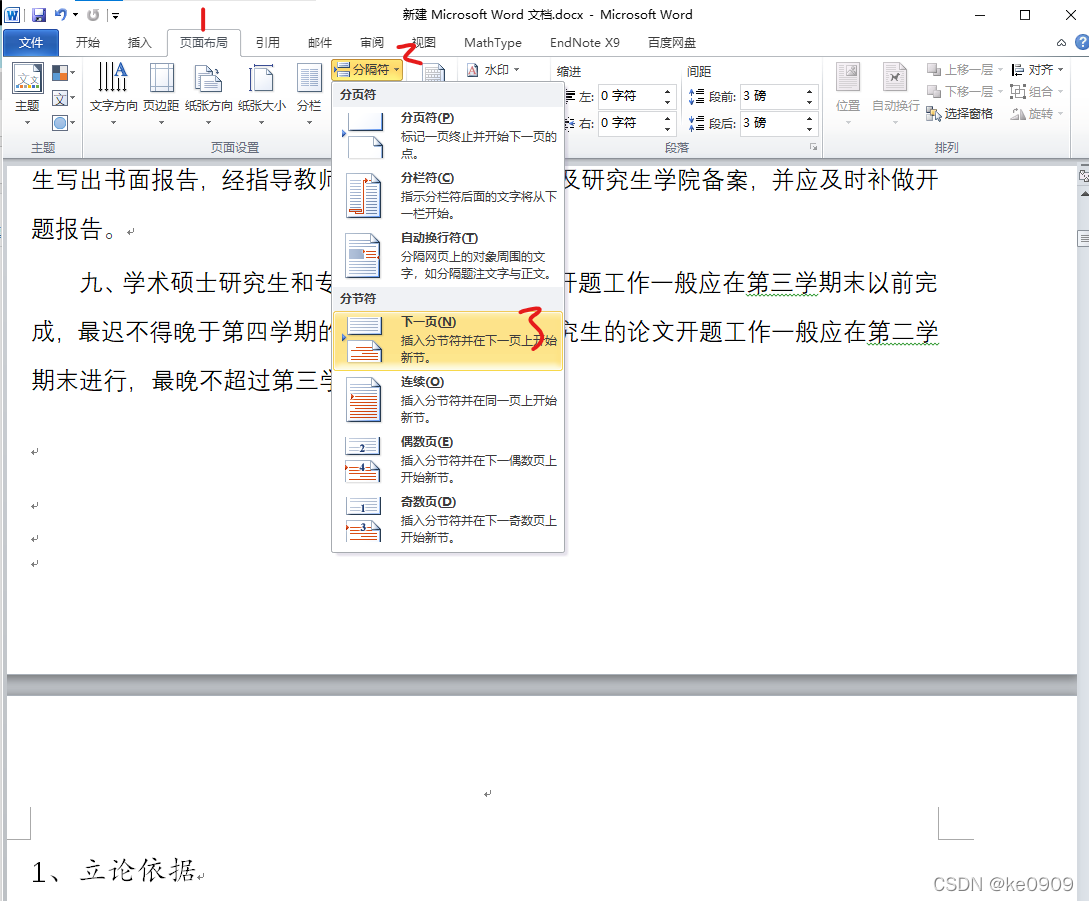Decrease 段前 spacing with down arrow
1089x901 pixels.
point(810,101)
